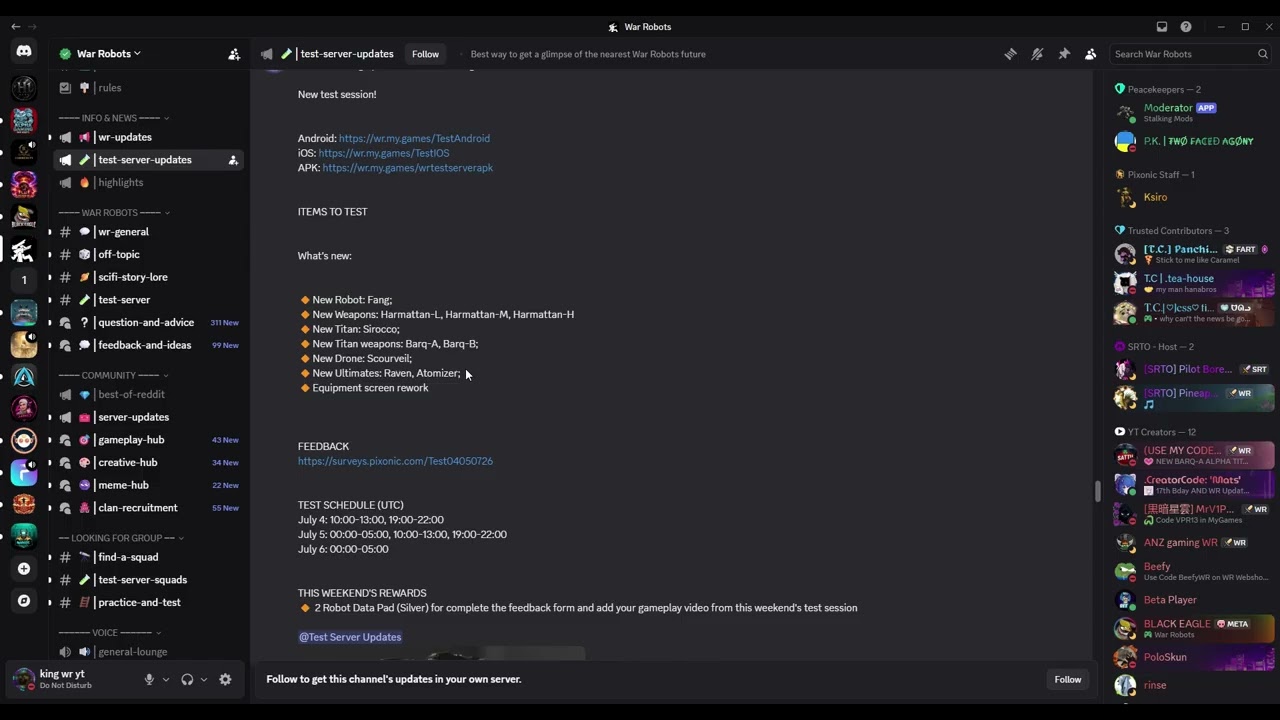Open the Test04050726 feedback survey link

tap(395, 461)
